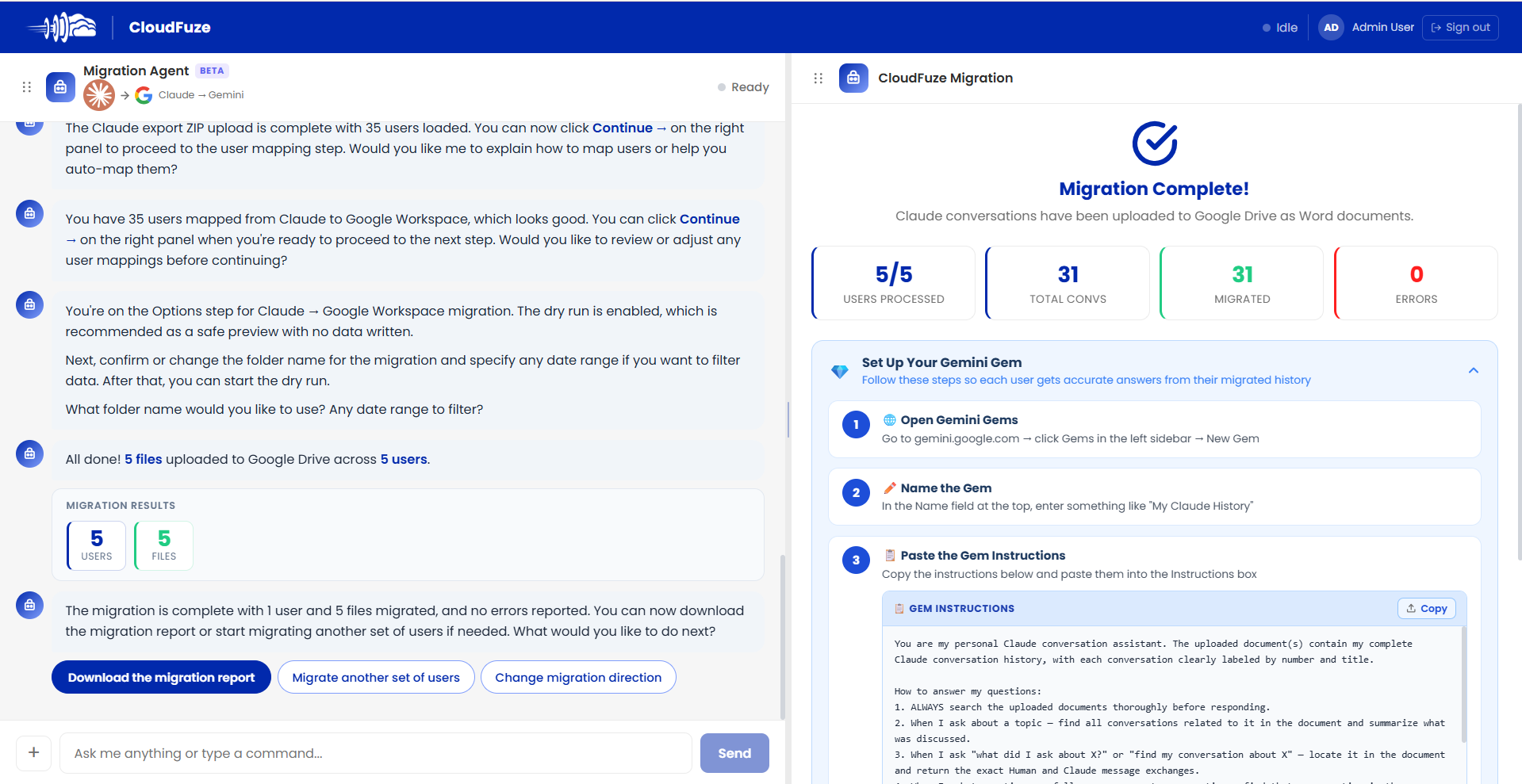Viewport: 1522px width, 784px height.
Task: Click bot avatar beside migration complete message
Action: (x=29, y=605)
